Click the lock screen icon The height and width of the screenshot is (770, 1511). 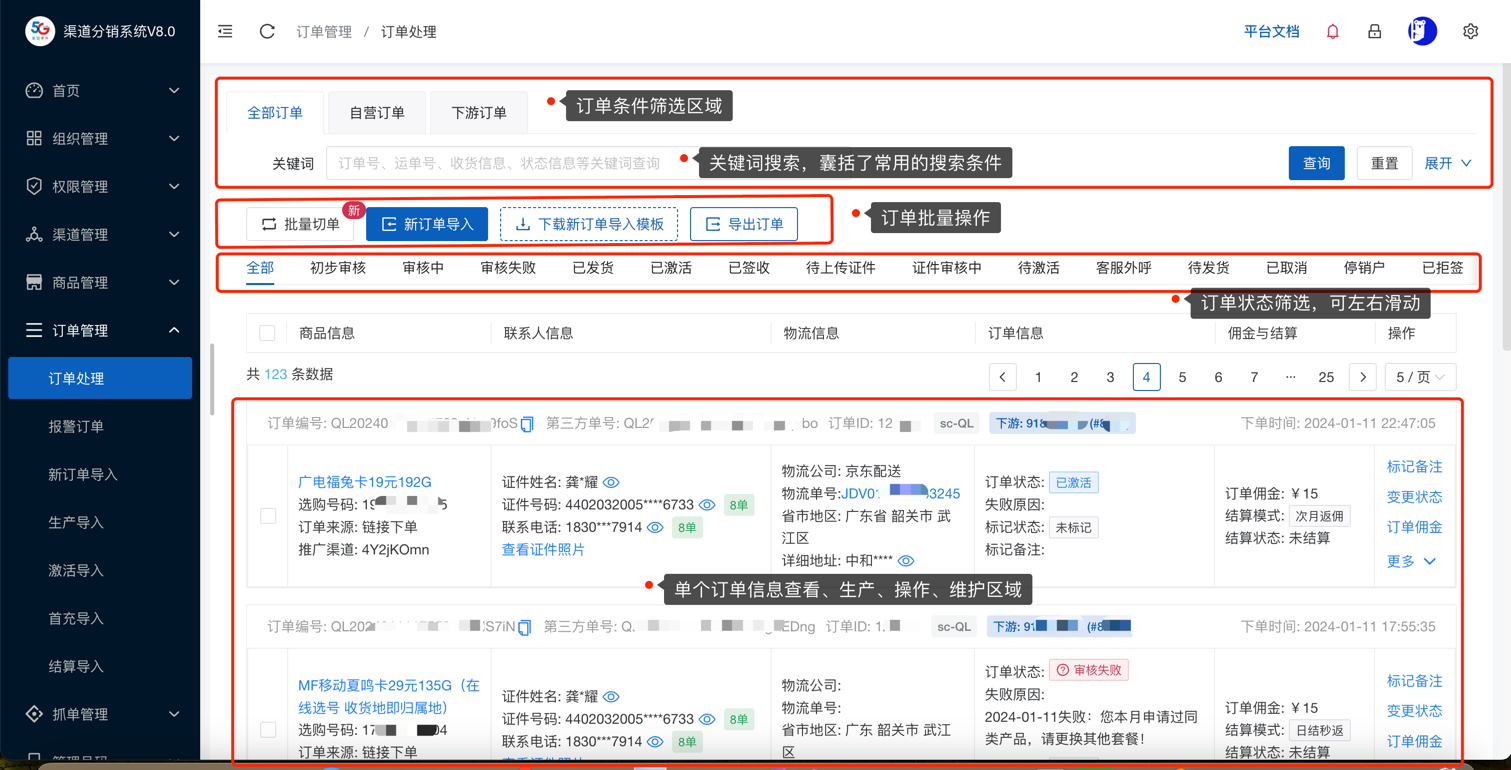pos(1374,32)
